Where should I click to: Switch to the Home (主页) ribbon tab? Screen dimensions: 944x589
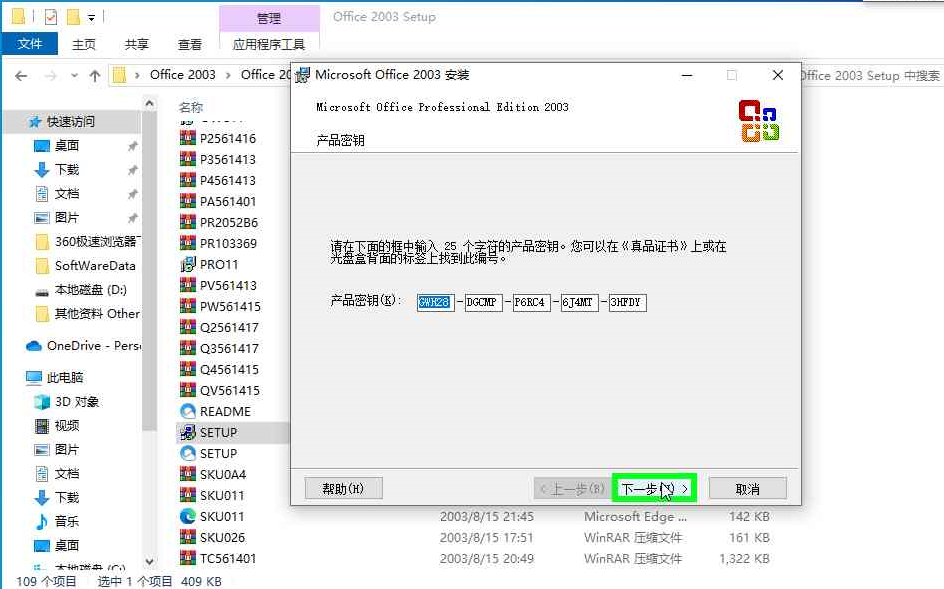click(84, 44)
